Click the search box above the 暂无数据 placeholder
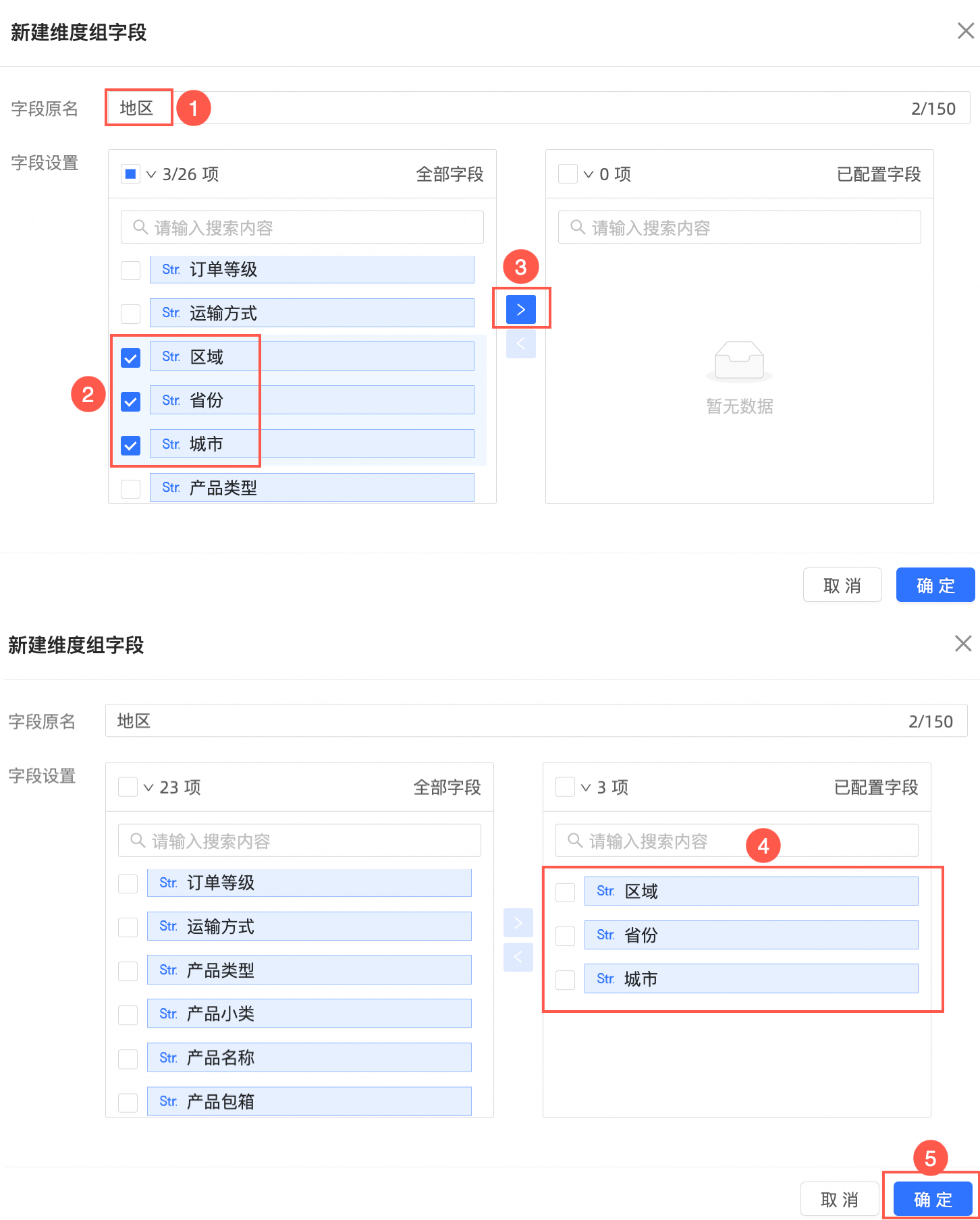The width and height of the screenshot is (980, 1220). [x=739, y=227]
